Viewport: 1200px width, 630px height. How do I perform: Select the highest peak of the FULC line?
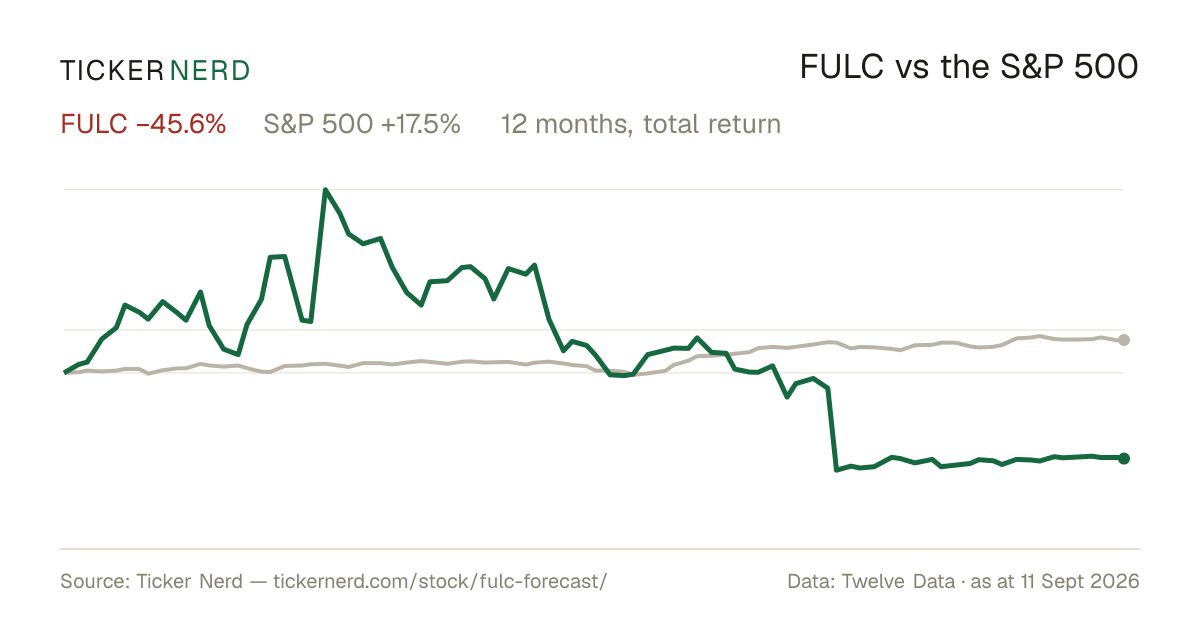point(325,189)
